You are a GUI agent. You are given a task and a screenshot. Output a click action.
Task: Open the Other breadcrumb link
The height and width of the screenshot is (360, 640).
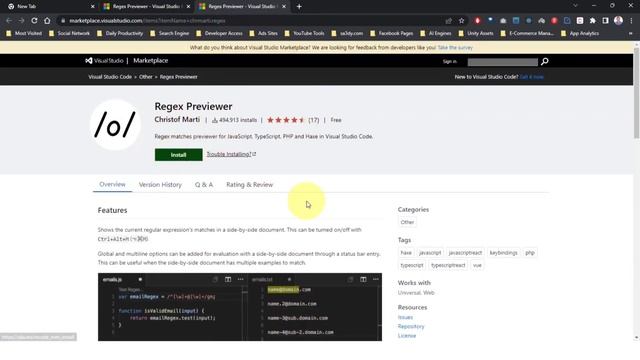click(x=146, y=77)
